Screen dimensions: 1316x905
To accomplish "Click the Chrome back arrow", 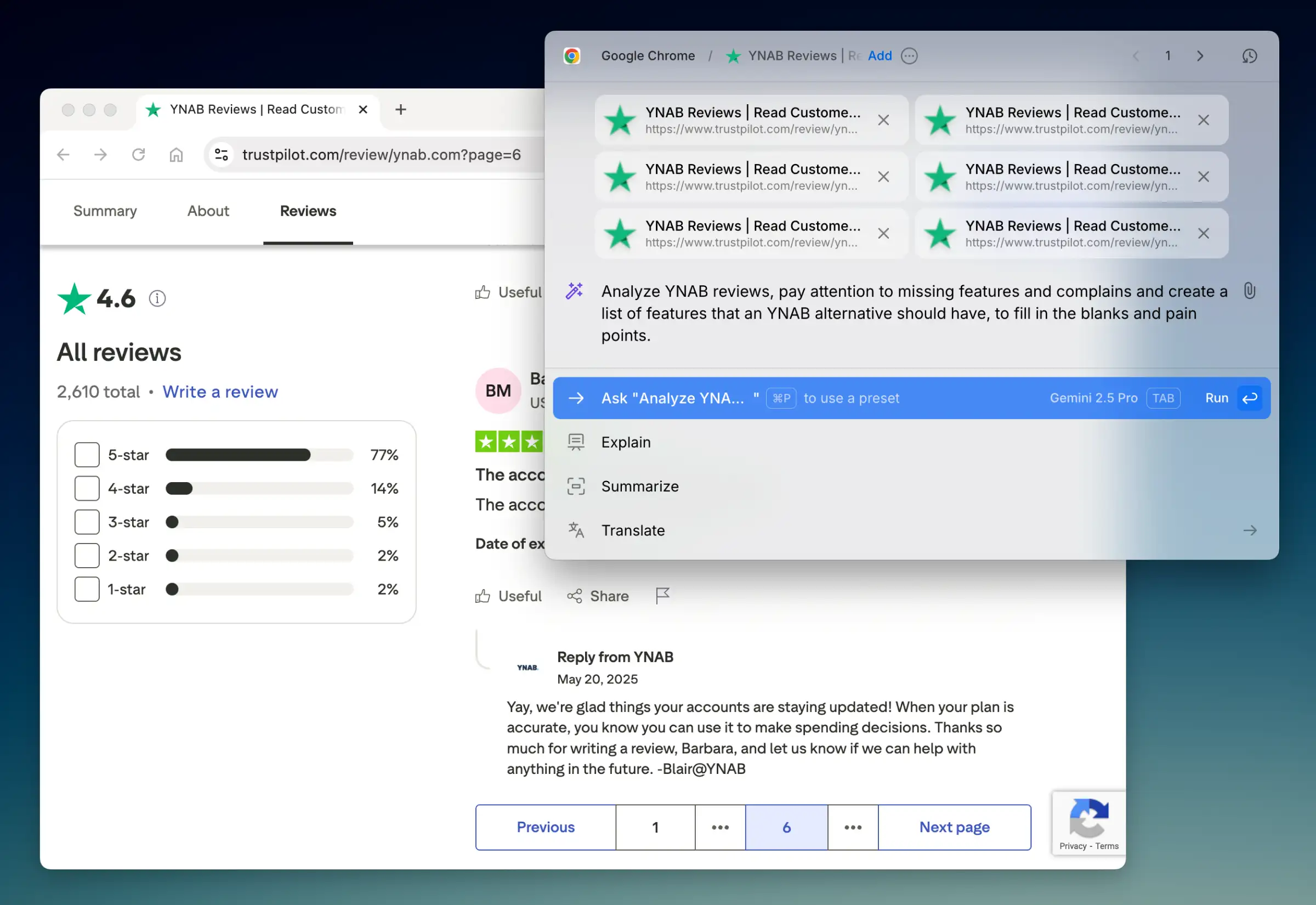I will [63, 154].
